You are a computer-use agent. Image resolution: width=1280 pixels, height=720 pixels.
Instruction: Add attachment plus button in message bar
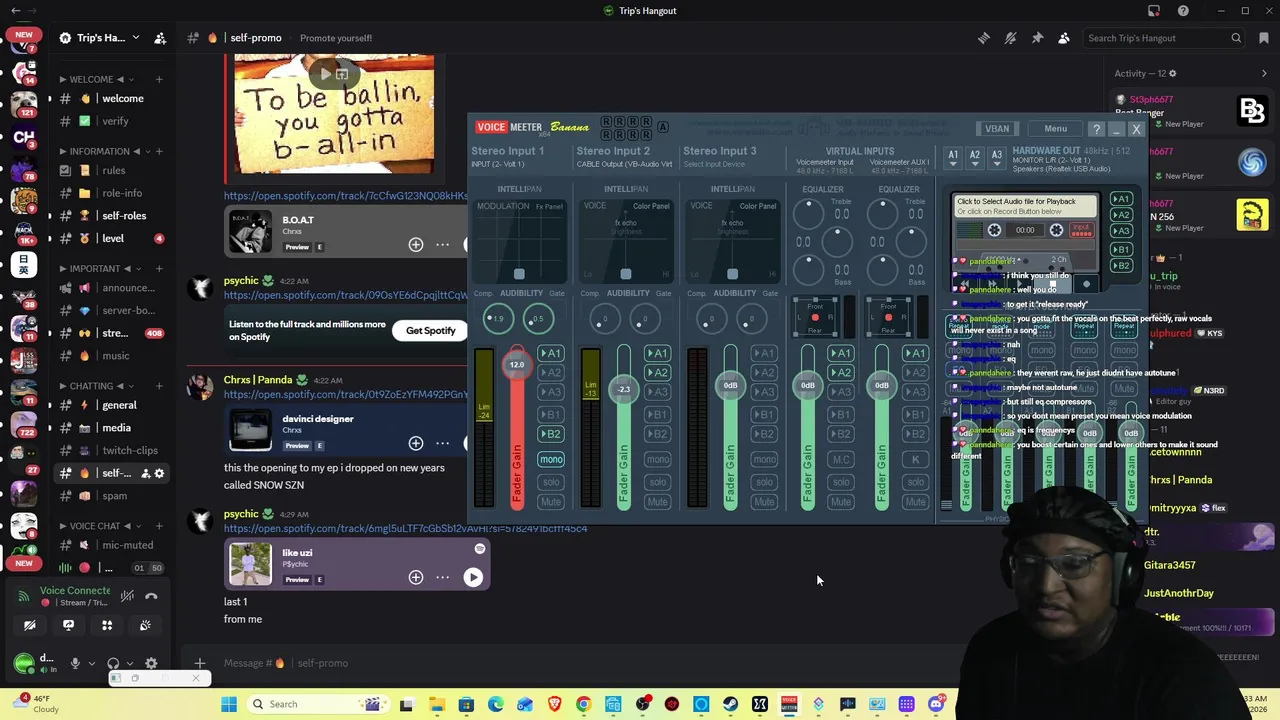click(200, 663)
